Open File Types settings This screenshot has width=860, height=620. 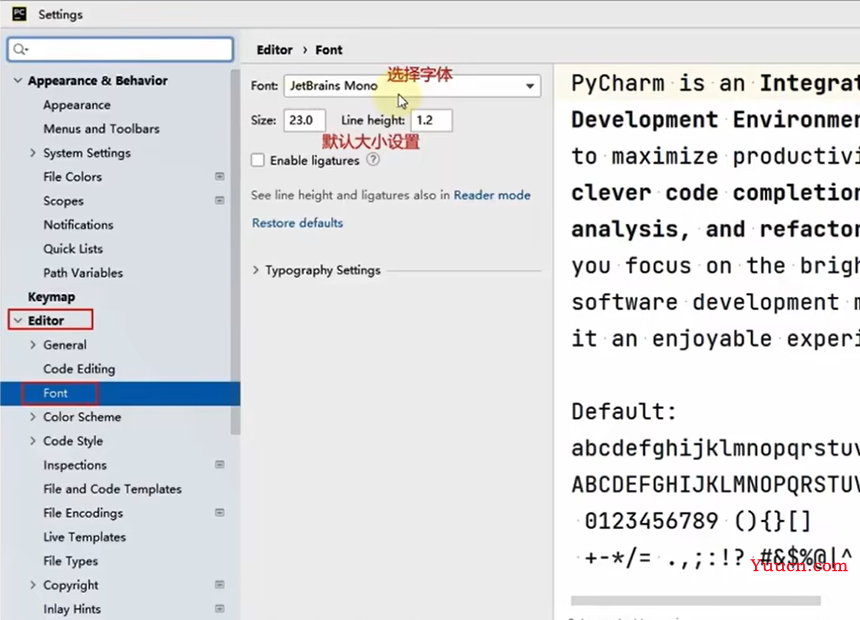tap(71, 561)
